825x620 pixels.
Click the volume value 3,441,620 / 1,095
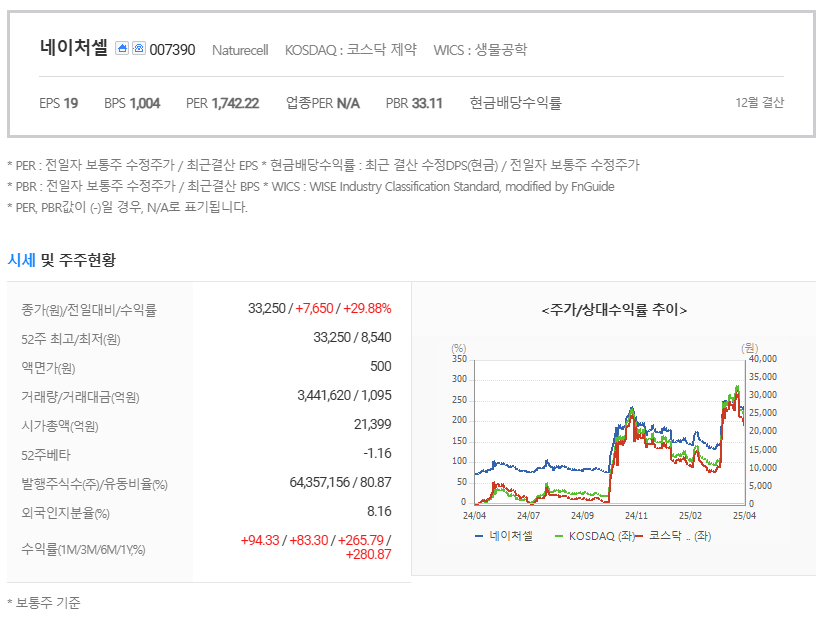(344, 395)
